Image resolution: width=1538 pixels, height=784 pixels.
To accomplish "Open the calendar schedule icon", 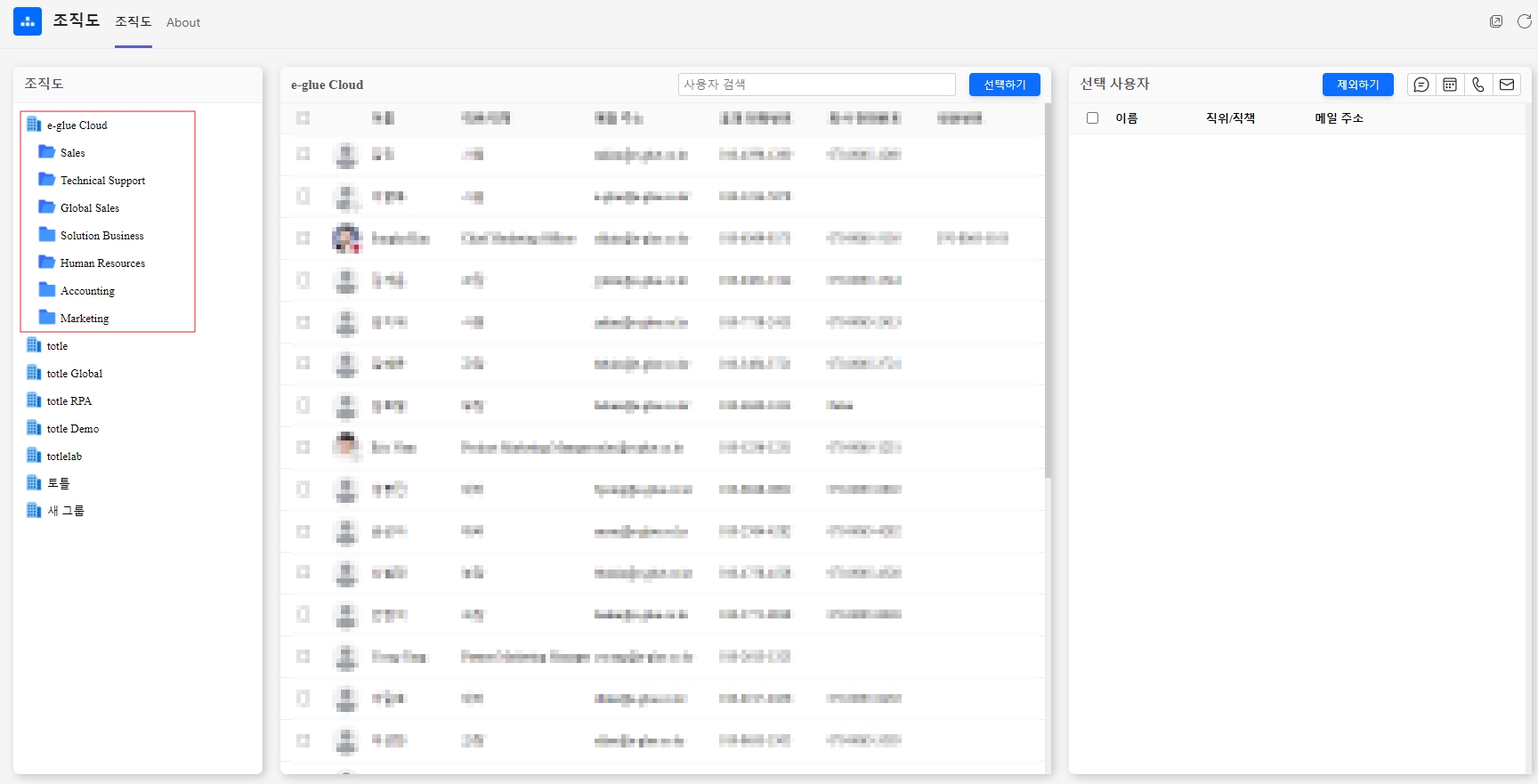I will [1450, 85].
